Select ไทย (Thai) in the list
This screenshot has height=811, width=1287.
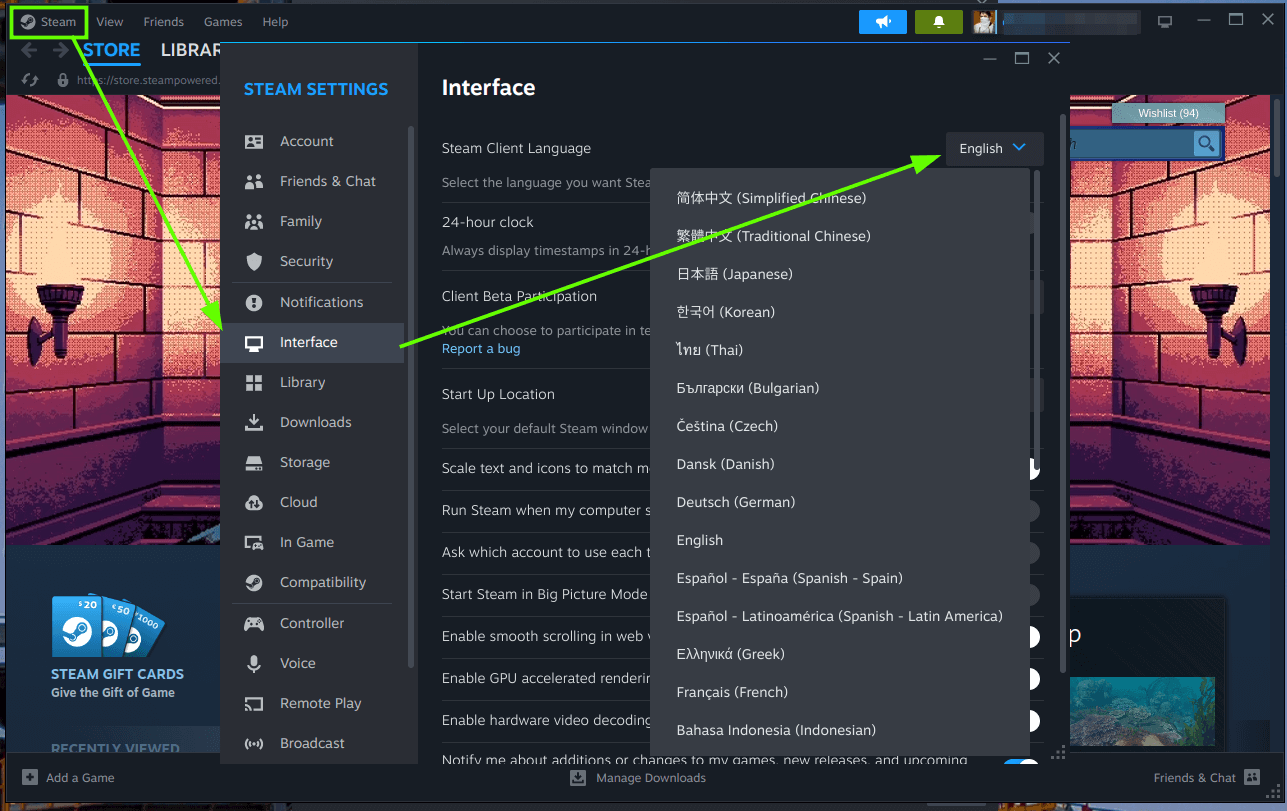(840, 350)
